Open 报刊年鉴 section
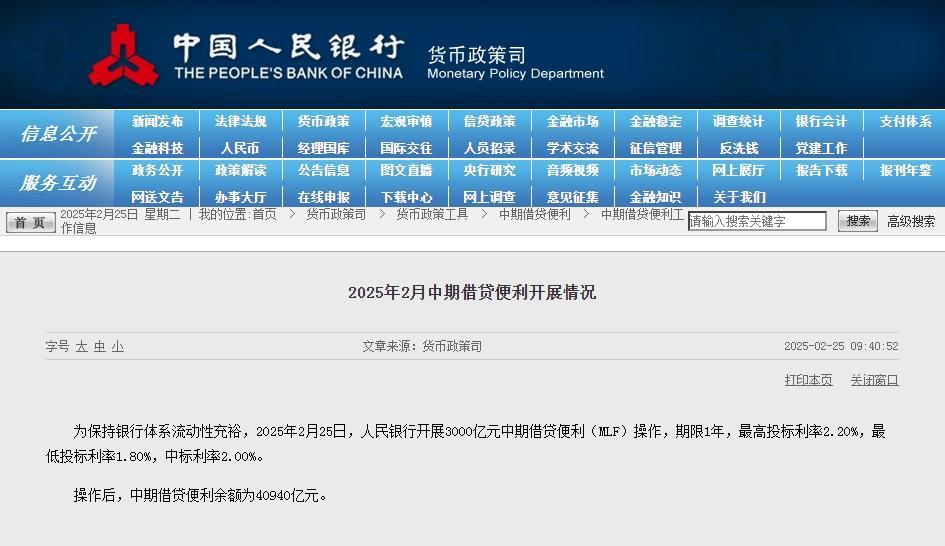The image size is (945, 546). [x=905, y=171]
